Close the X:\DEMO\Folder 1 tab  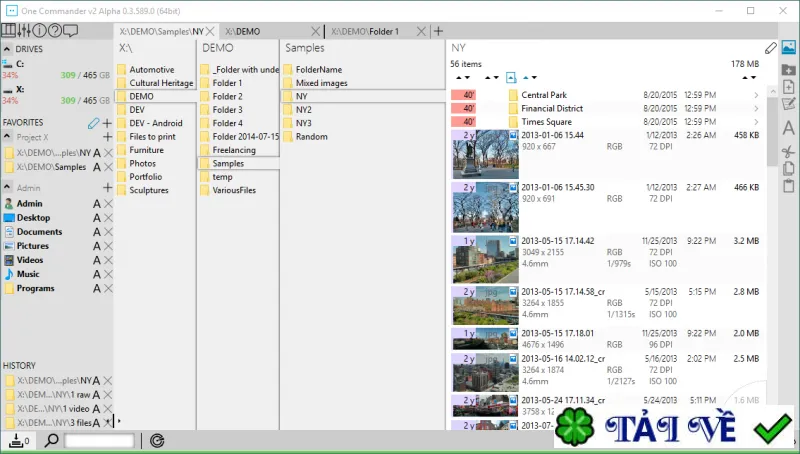tap(421, 32)
